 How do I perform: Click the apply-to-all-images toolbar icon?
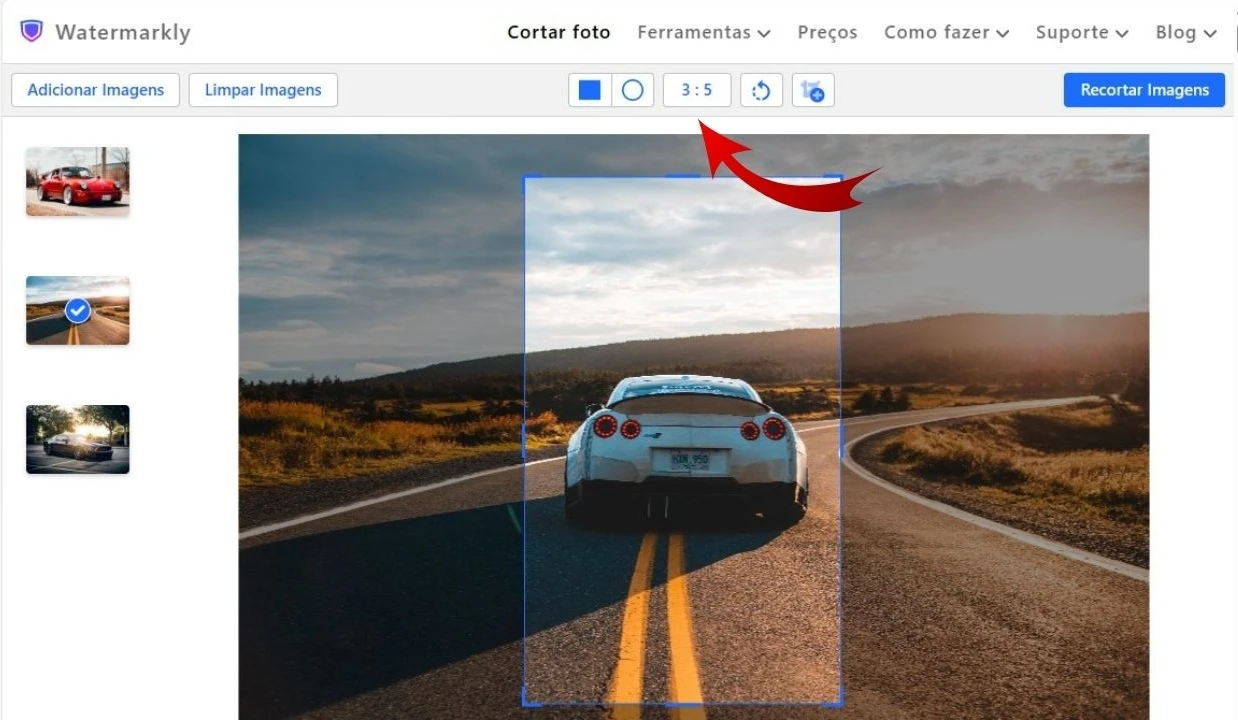coord(812,89)
